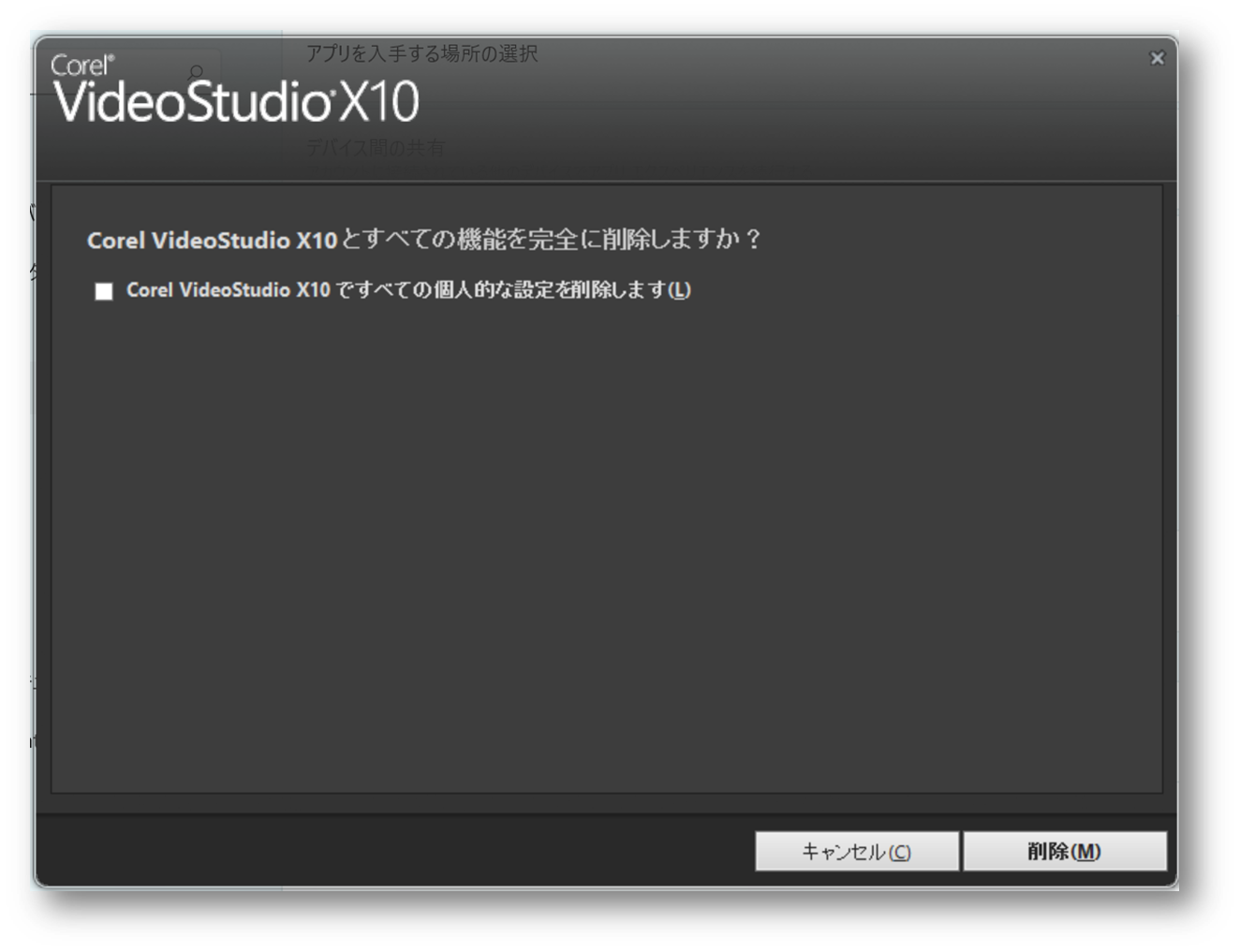Viewport: 1240px width, 952px height.
Task: Click the VideoStudio word in the logo
Action: pos(191,102)
